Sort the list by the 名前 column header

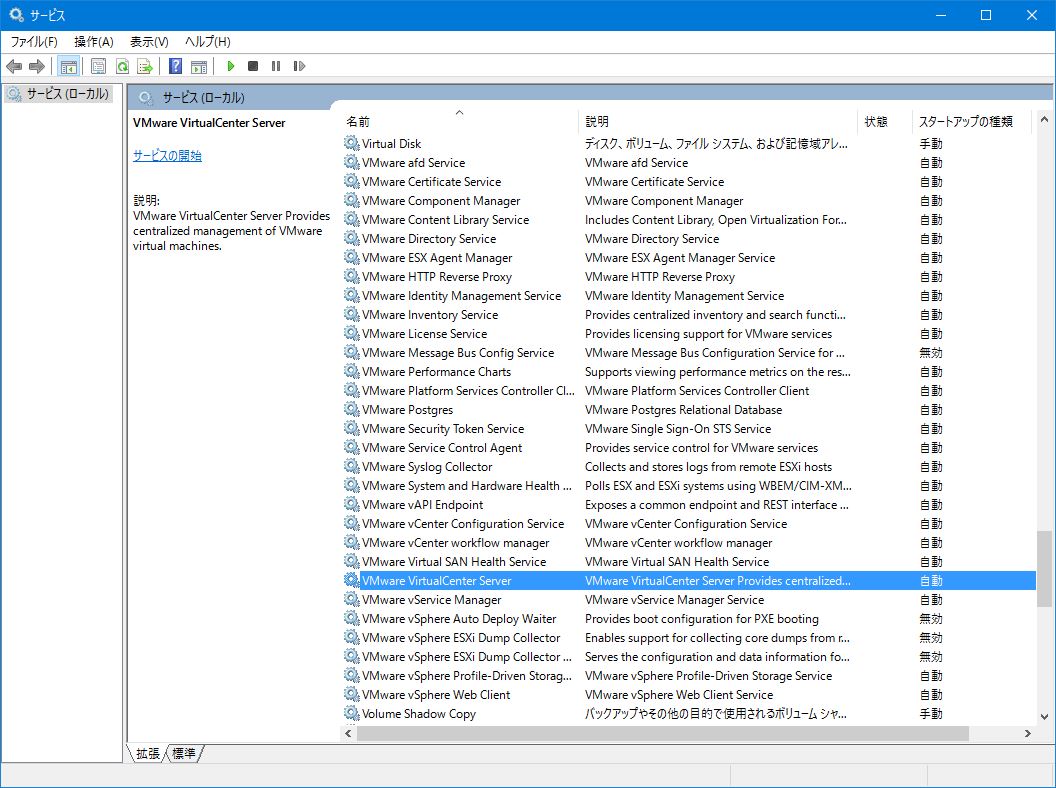[x=459, y=121]
